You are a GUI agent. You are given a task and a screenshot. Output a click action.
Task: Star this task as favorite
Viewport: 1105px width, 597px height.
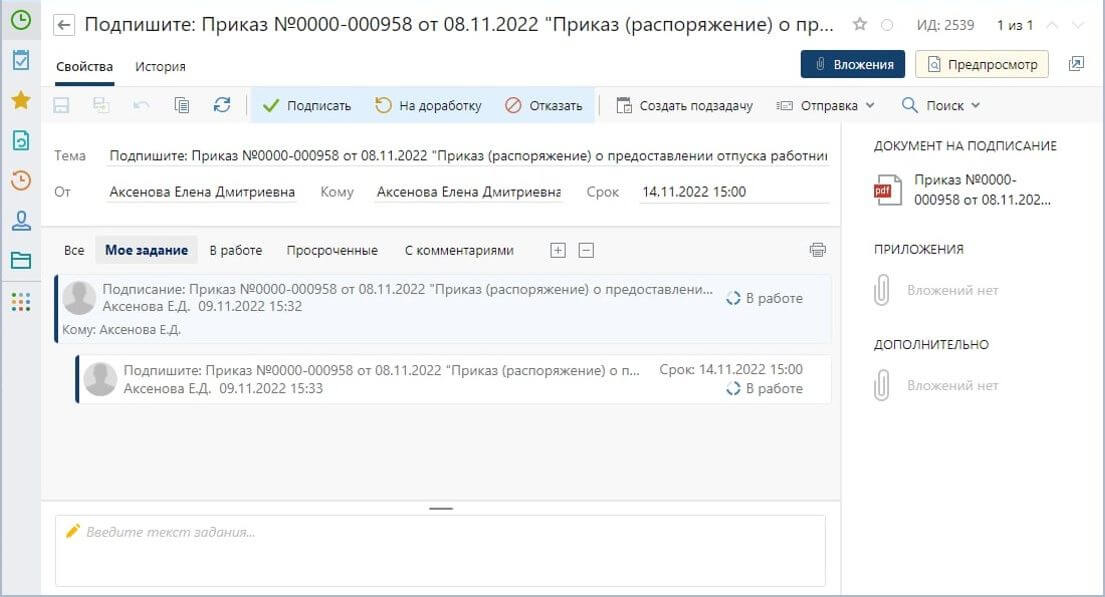860,25
